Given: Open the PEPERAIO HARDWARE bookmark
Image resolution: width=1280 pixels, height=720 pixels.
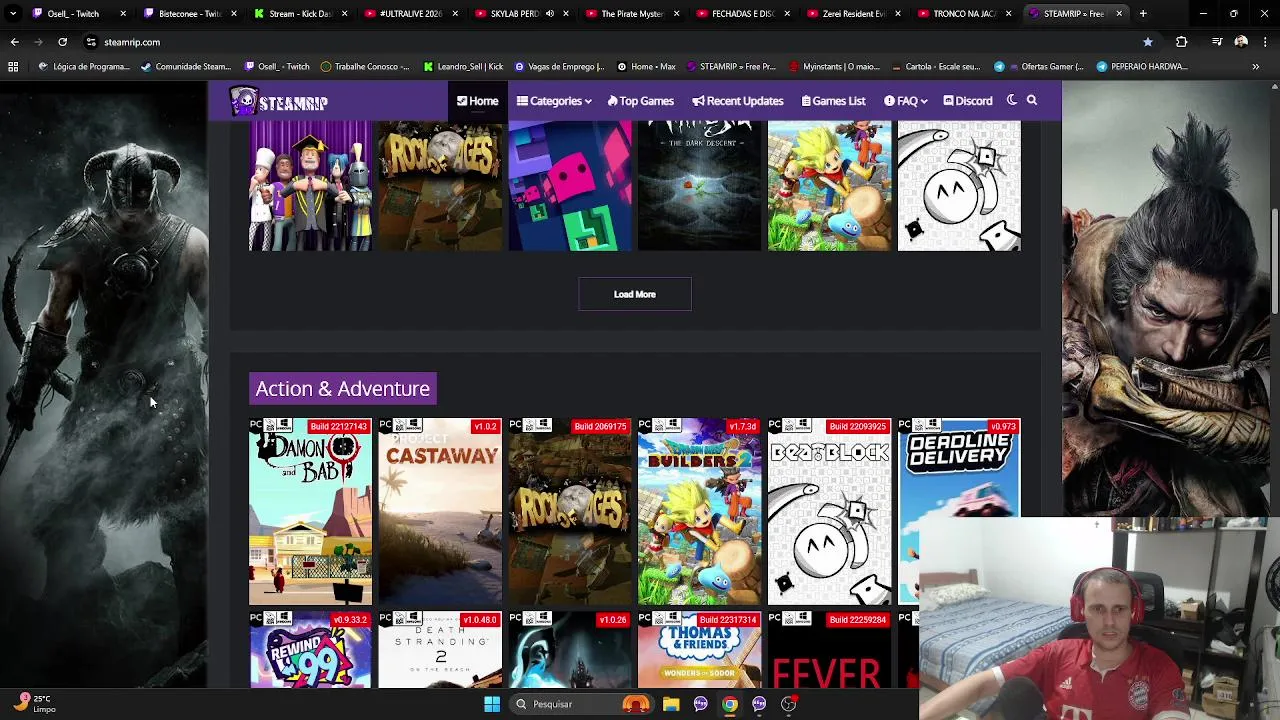Looking at the screenshot, I should pyautogui.click(x=1141, y=67).
